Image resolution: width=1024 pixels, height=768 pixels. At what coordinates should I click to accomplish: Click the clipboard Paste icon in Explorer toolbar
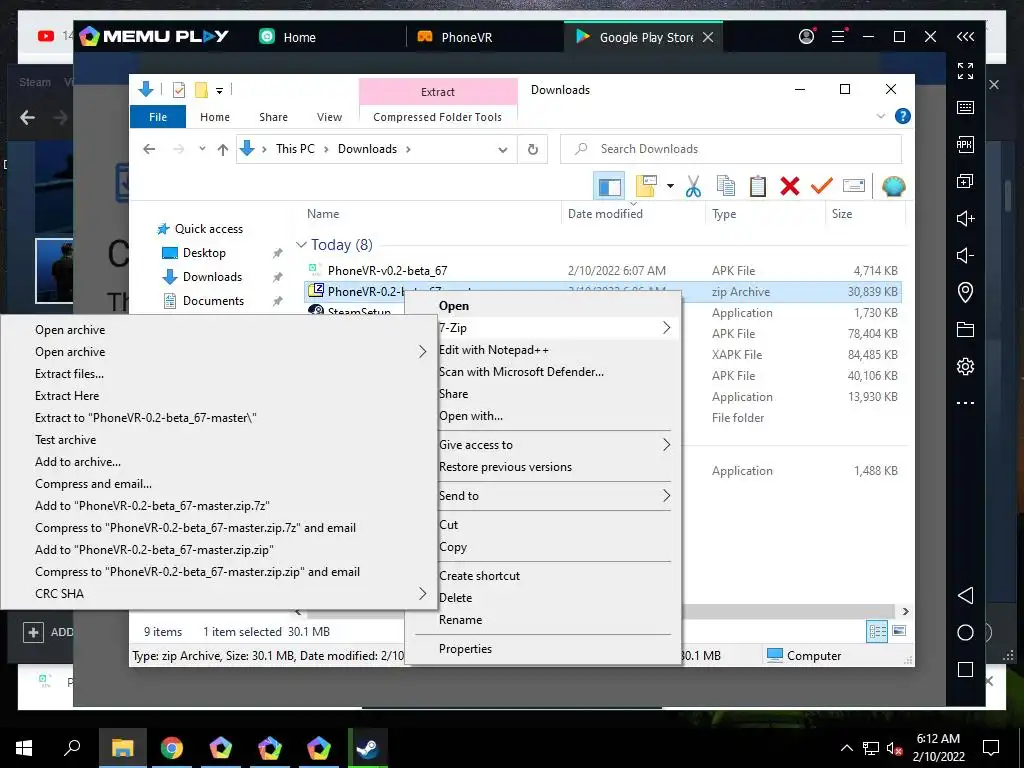click(758, 187)
